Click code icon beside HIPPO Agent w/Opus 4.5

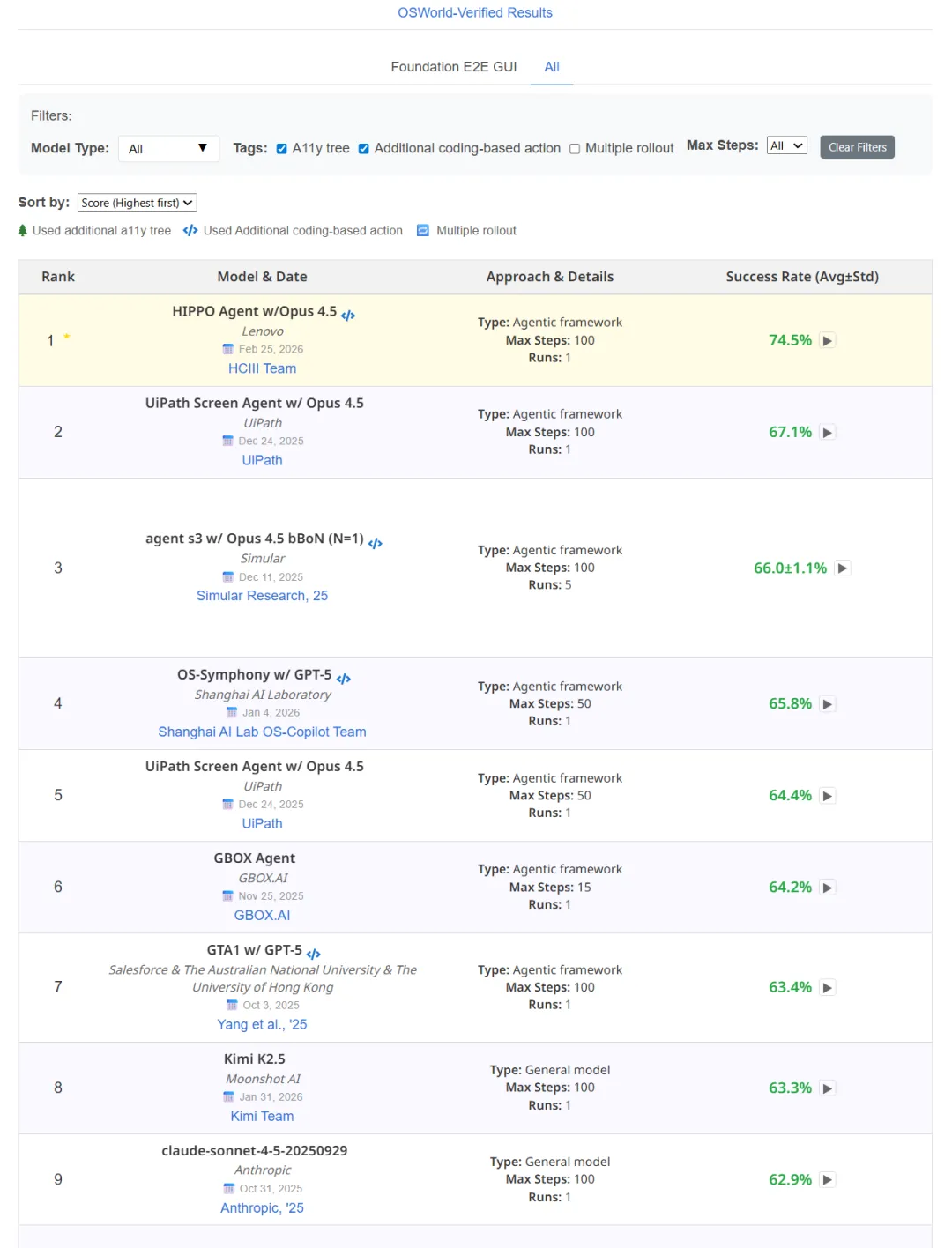[348, 315]
